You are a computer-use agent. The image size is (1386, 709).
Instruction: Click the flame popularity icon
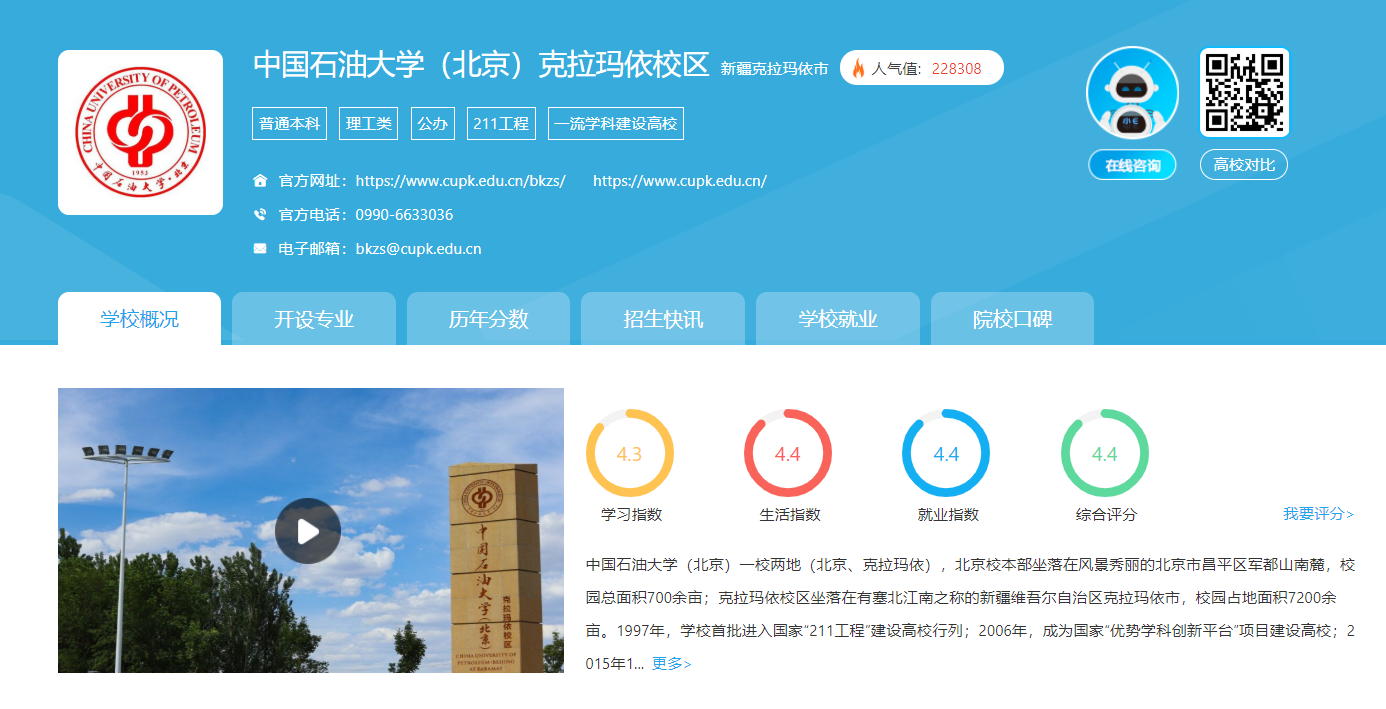[858, 69]
